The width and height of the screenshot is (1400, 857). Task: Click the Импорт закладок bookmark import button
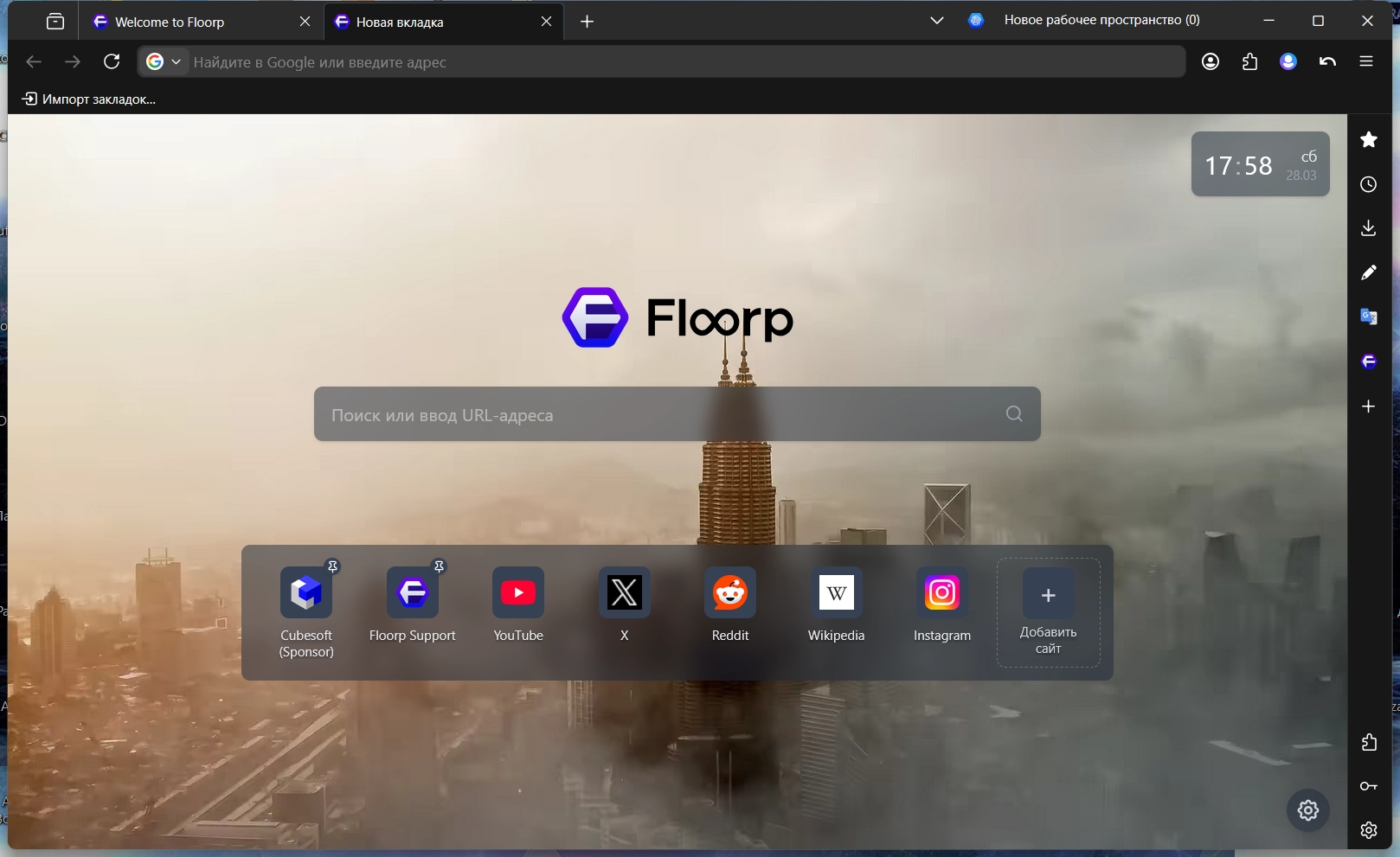(89, 99)
